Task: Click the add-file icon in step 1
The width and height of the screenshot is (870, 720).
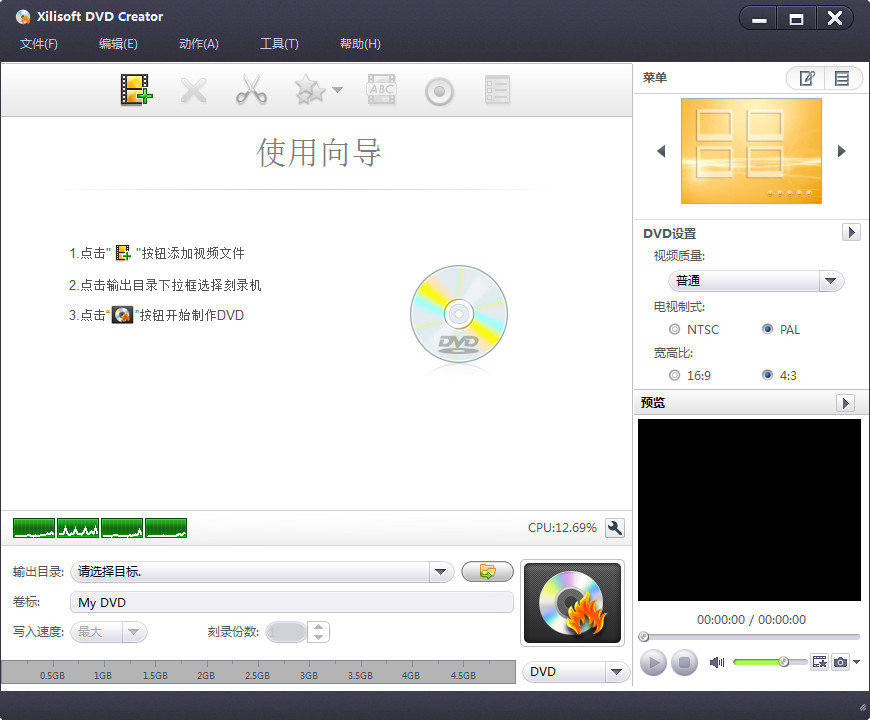Action: 123,253
